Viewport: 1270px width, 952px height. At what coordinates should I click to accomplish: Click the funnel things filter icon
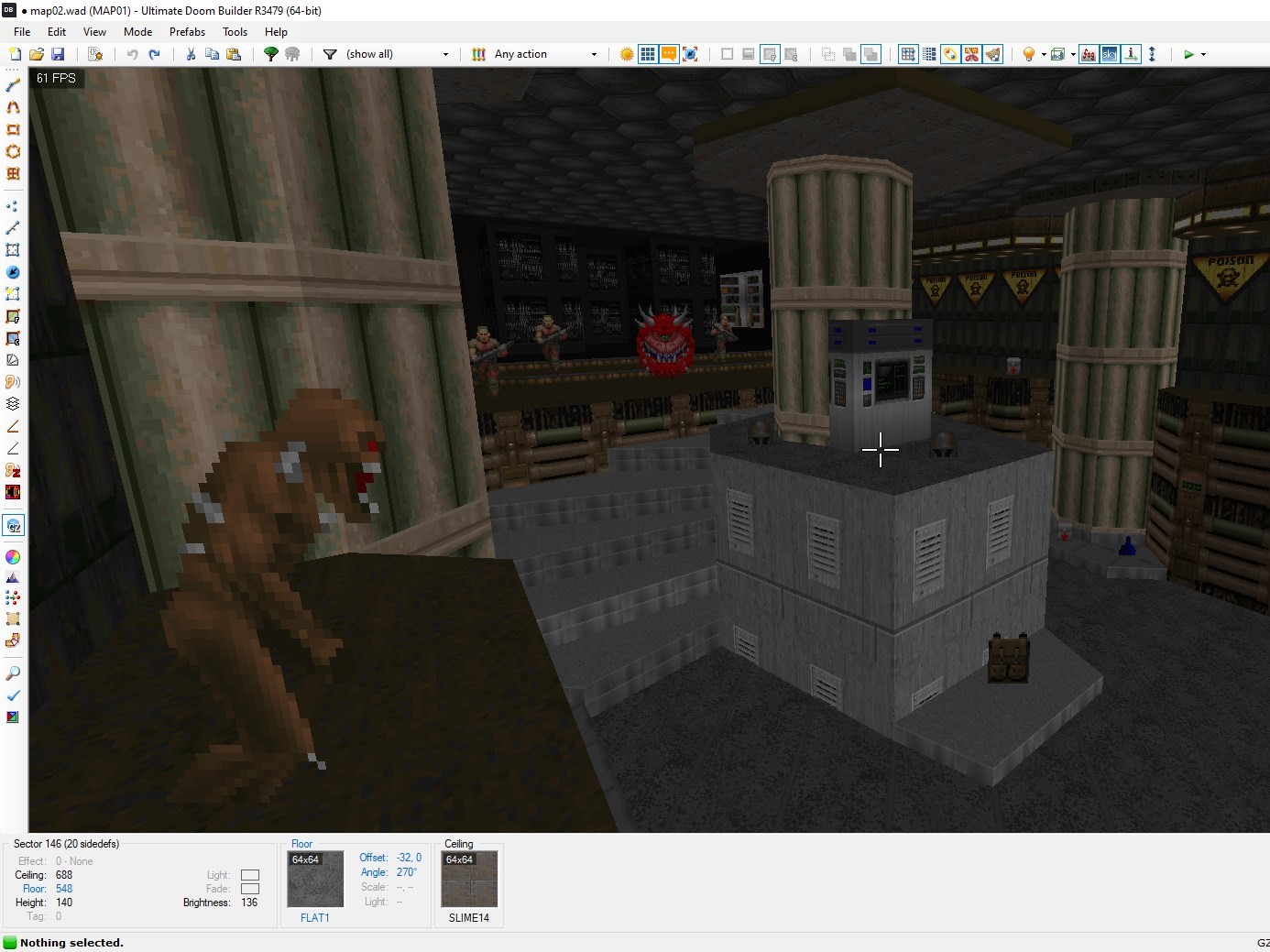[x=330, y=54]
